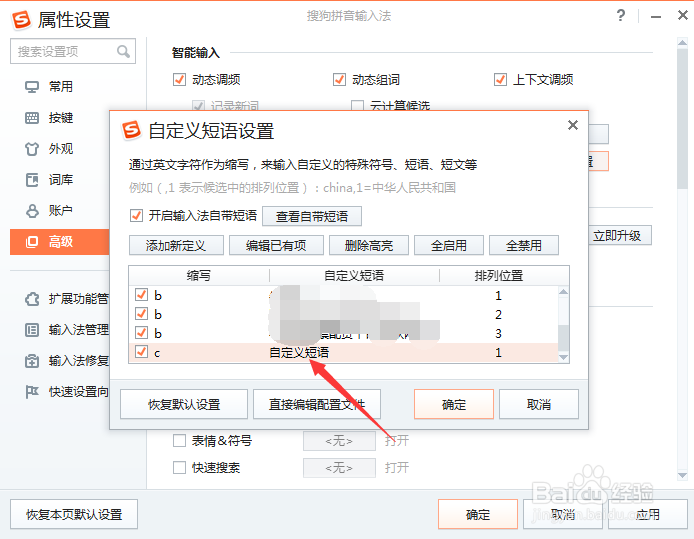Click 恢复本页默认设置 button
This screenshot has height=539, width=694.
[x=74, y=514]
